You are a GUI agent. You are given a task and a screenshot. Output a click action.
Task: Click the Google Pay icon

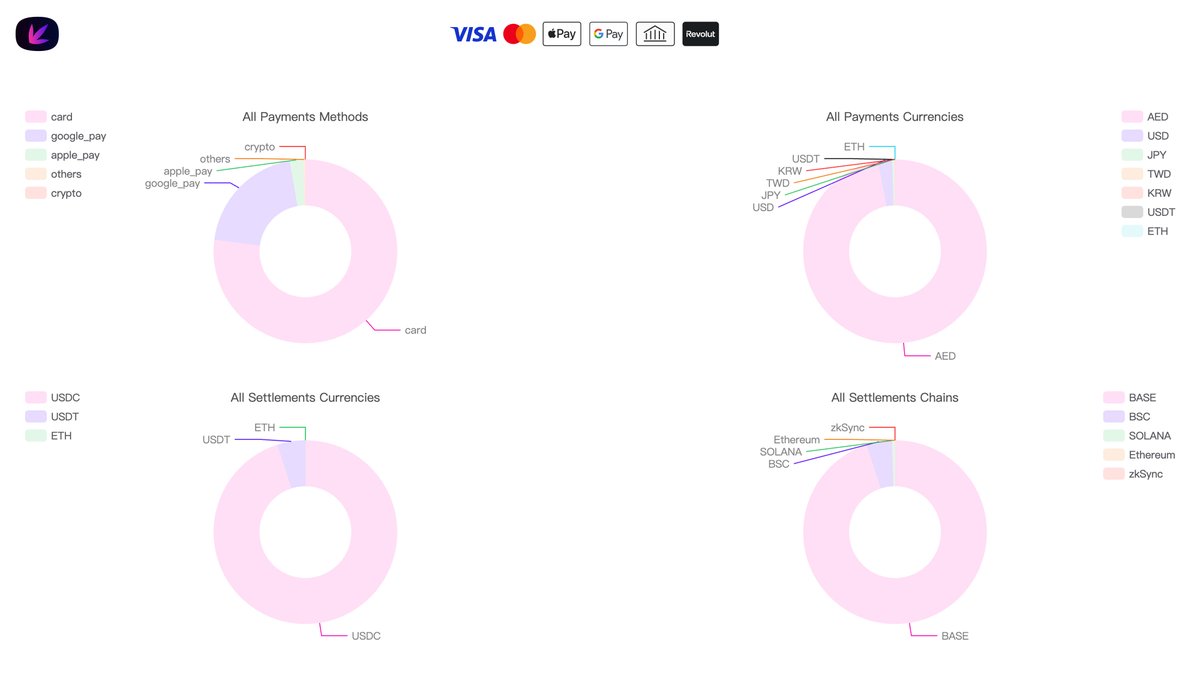[608, 34]
